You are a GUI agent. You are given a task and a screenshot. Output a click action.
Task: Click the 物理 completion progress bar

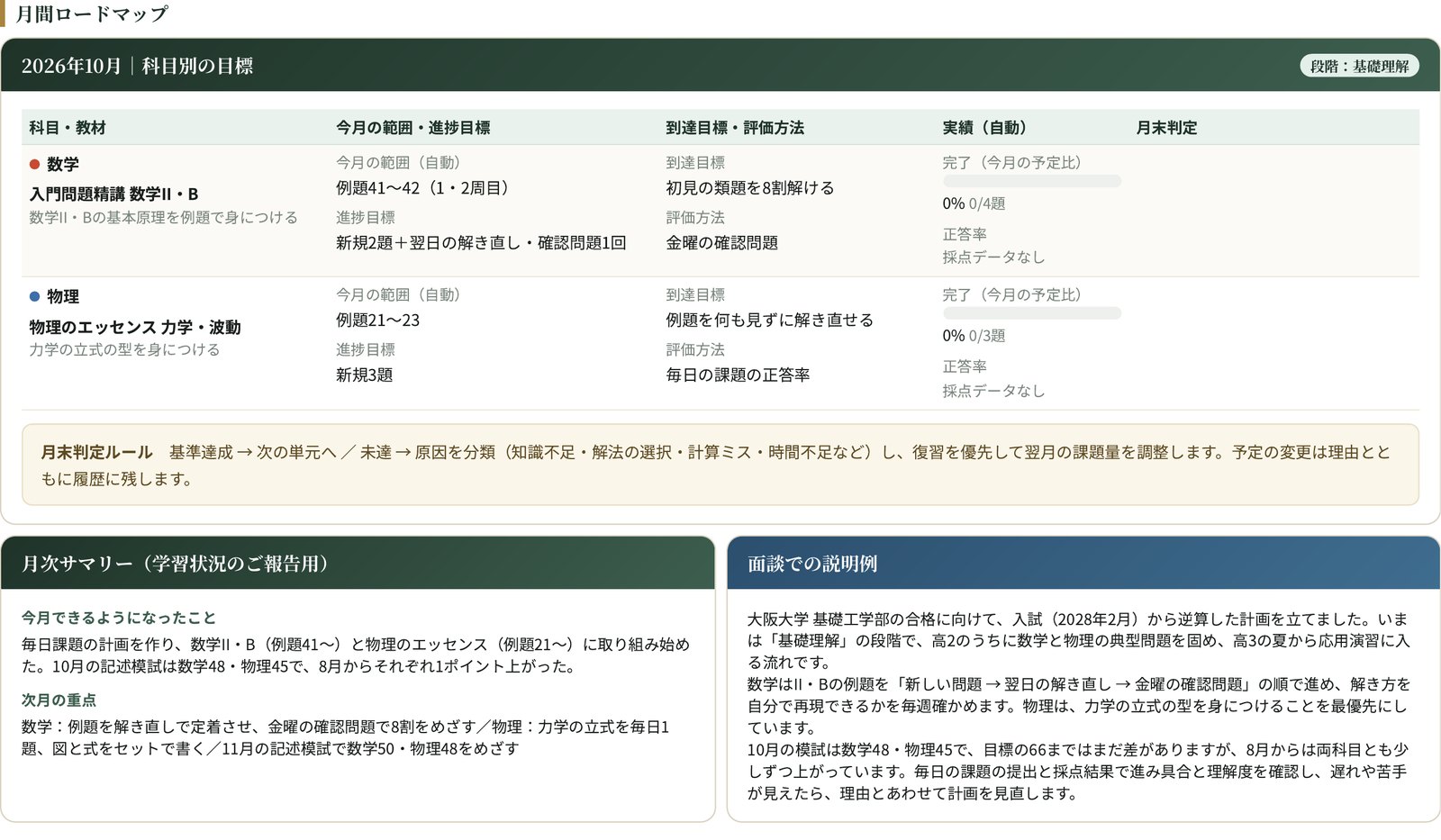pyautogui.click(x=1031, y=313)
